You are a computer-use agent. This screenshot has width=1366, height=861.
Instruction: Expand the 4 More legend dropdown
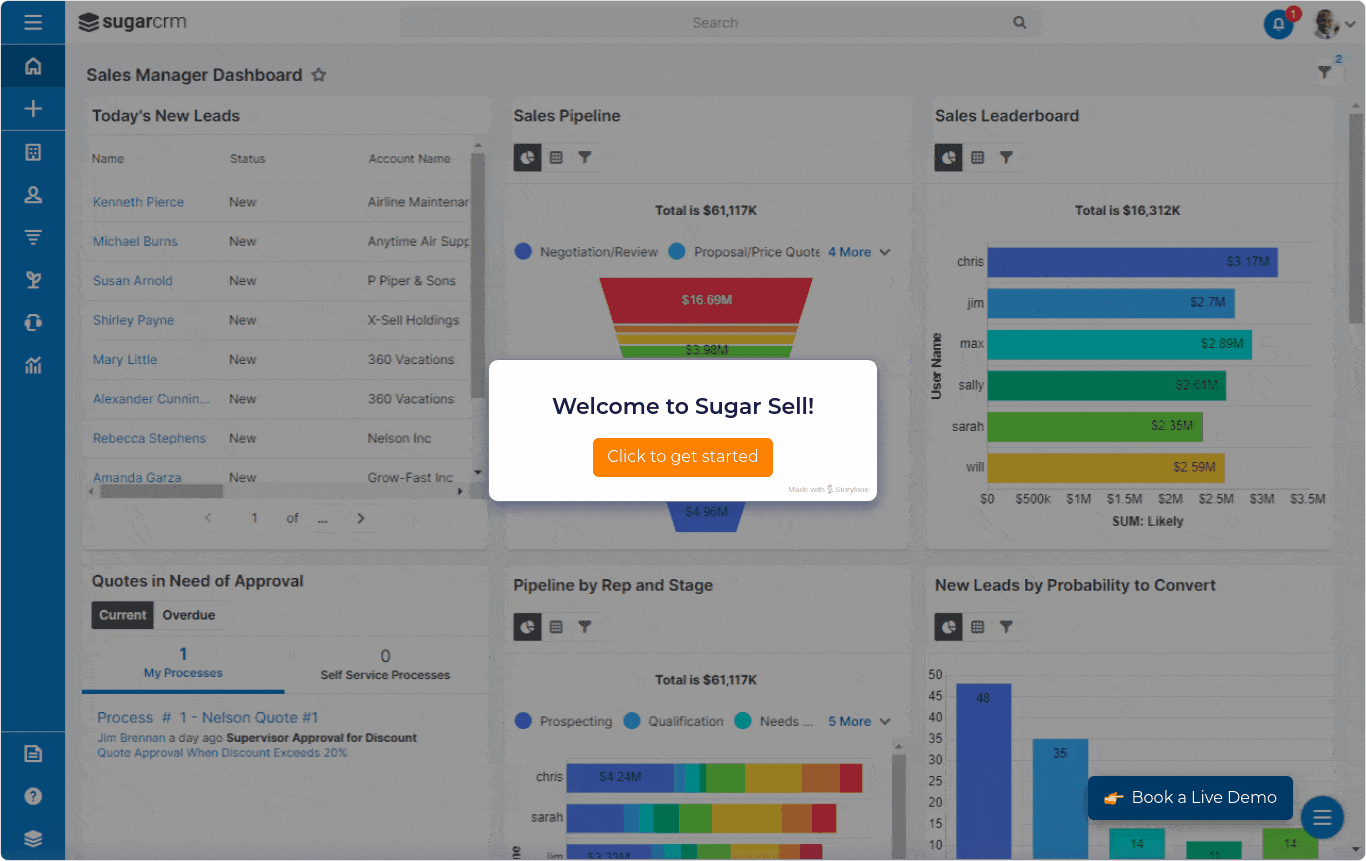(858, 252)
